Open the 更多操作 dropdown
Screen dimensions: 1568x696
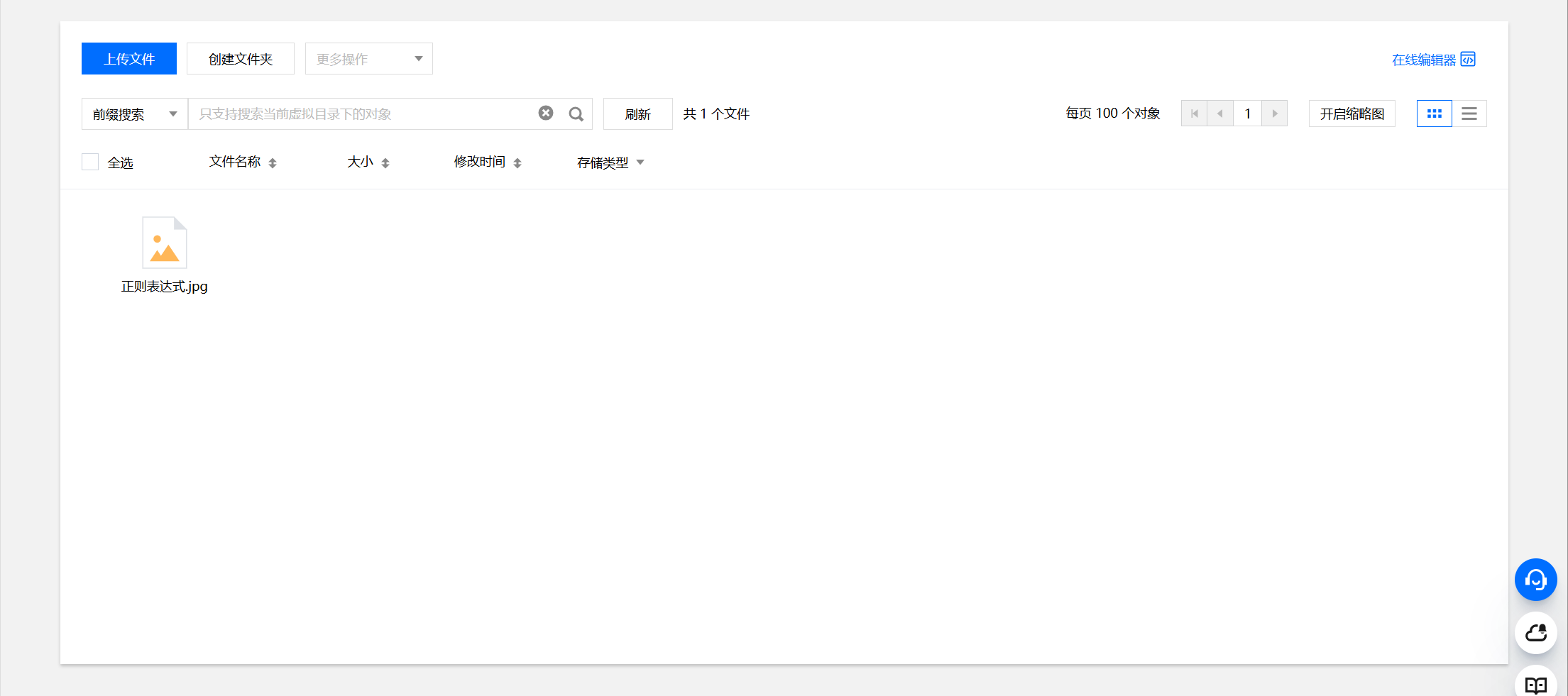[368, 58]
